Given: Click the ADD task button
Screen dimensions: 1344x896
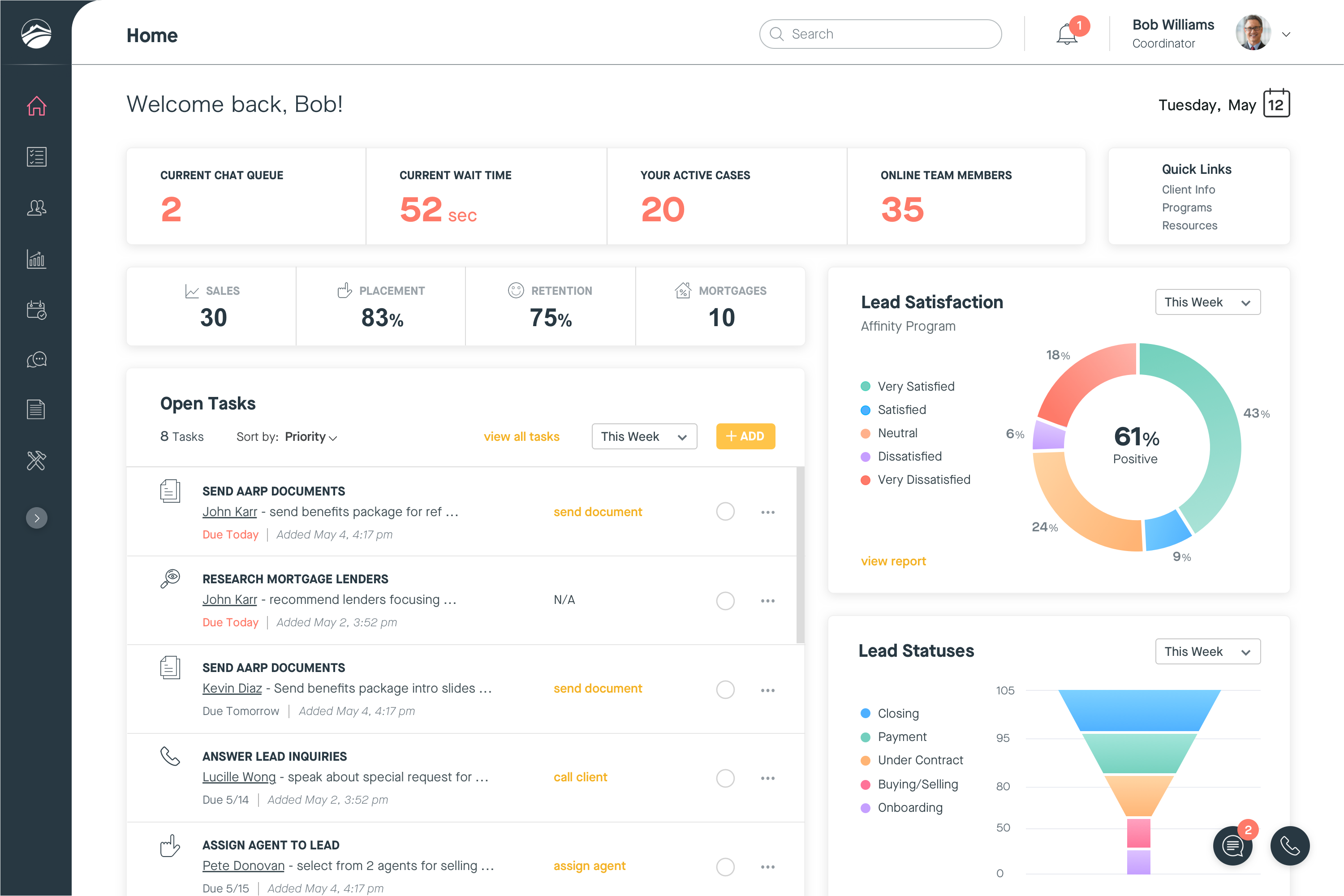Looking at the screenshot, I should pos(745,436).
